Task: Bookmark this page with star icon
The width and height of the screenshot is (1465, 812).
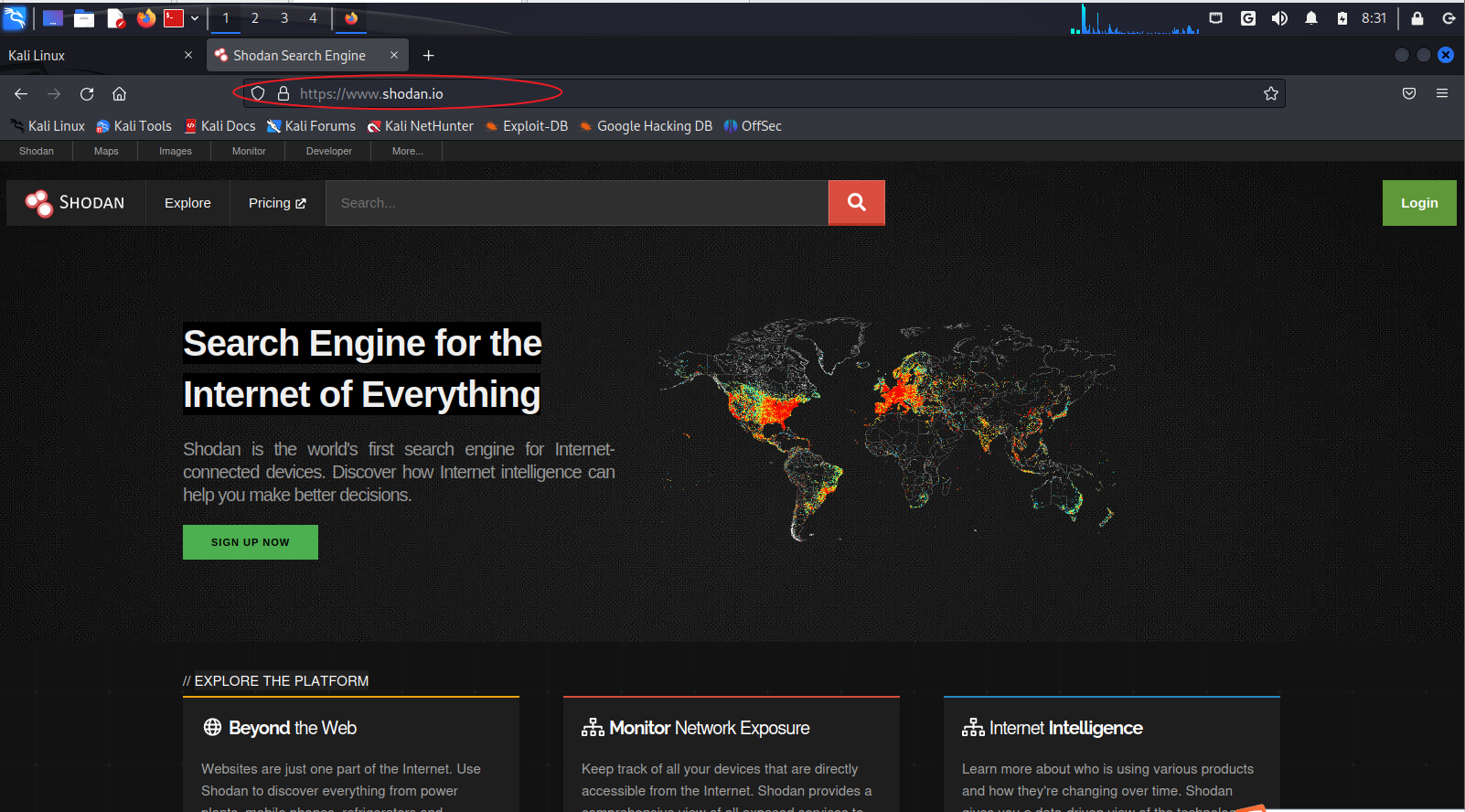Action: [1270, 93]
